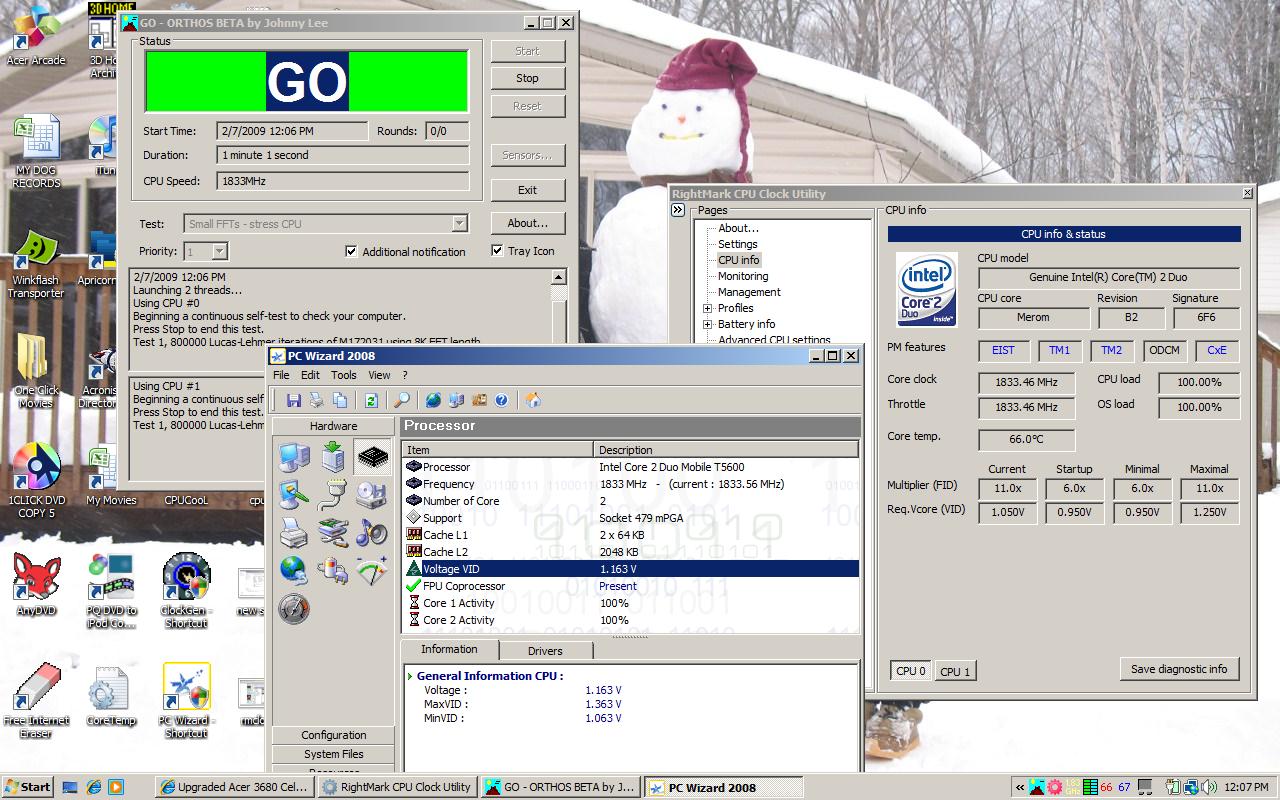
Task: Open the Priority dropdown in ORTHOS
Action: tap(220, 251)
